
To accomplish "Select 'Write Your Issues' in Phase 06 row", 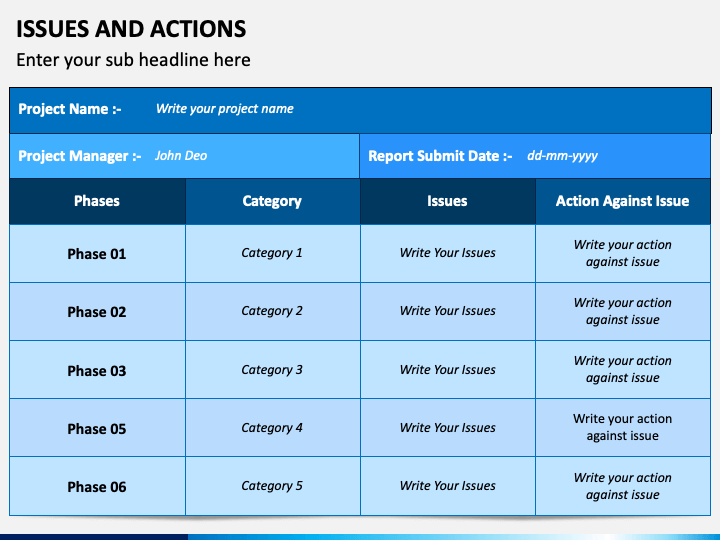I will (x=448, y=486).
